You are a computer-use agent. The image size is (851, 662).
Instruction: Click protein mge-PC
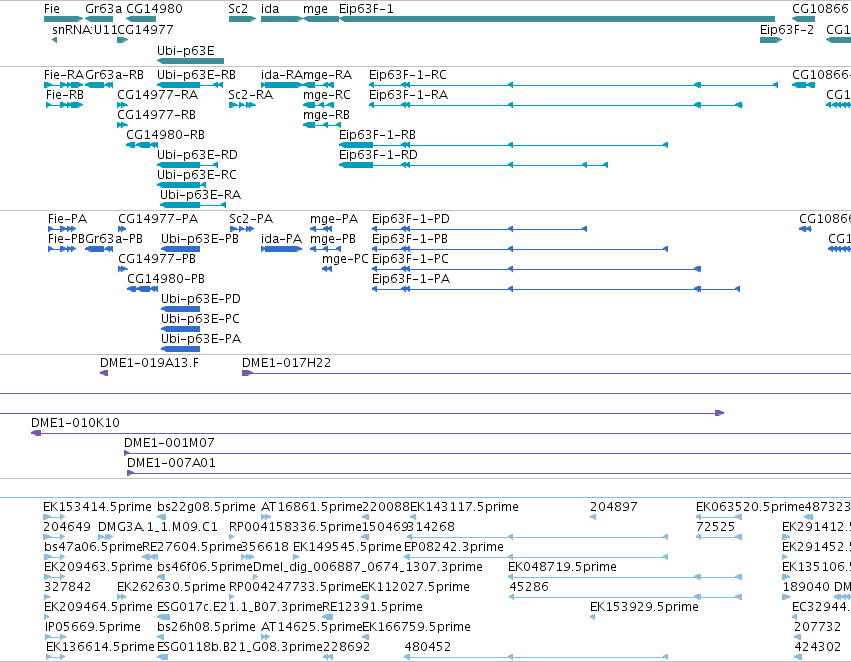(327, 269)
